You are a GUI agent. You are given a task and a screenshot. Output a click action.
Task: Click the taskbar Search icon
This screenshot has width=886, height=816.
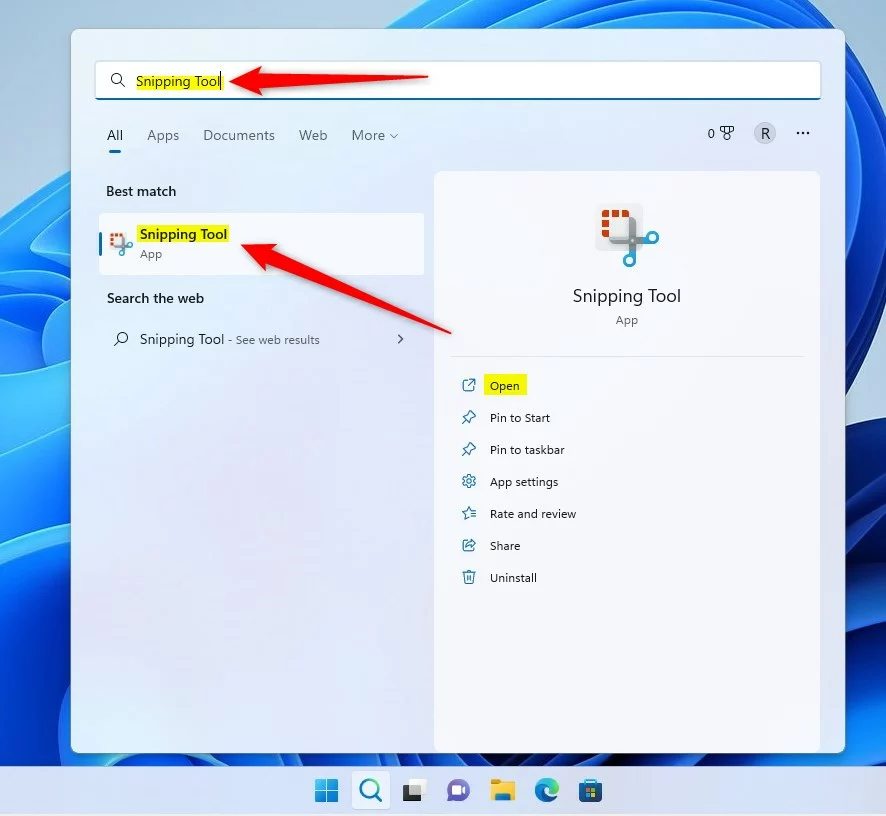[x=371, y=790]
